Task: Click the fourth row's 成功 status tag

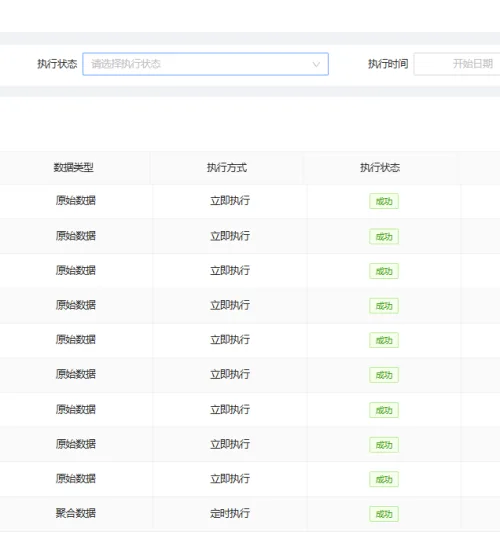Action: click(384, 306)
